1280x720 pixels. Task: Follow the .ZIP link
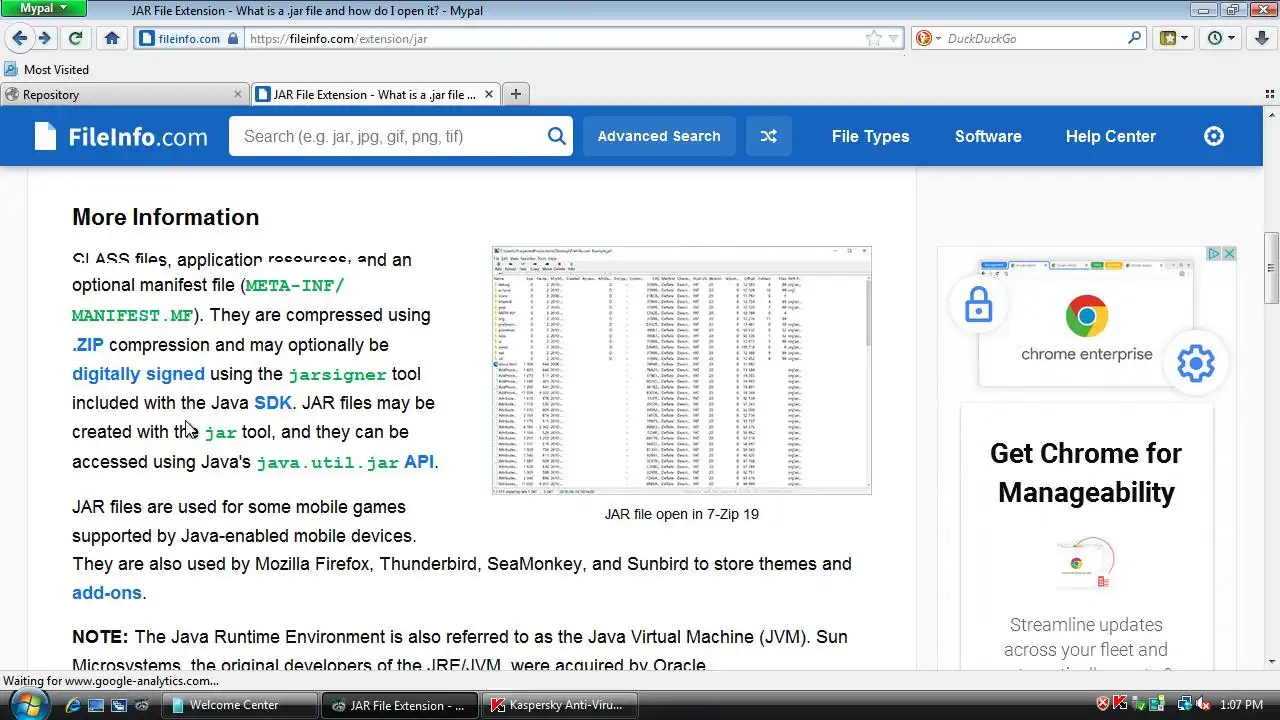click(88, 345)
